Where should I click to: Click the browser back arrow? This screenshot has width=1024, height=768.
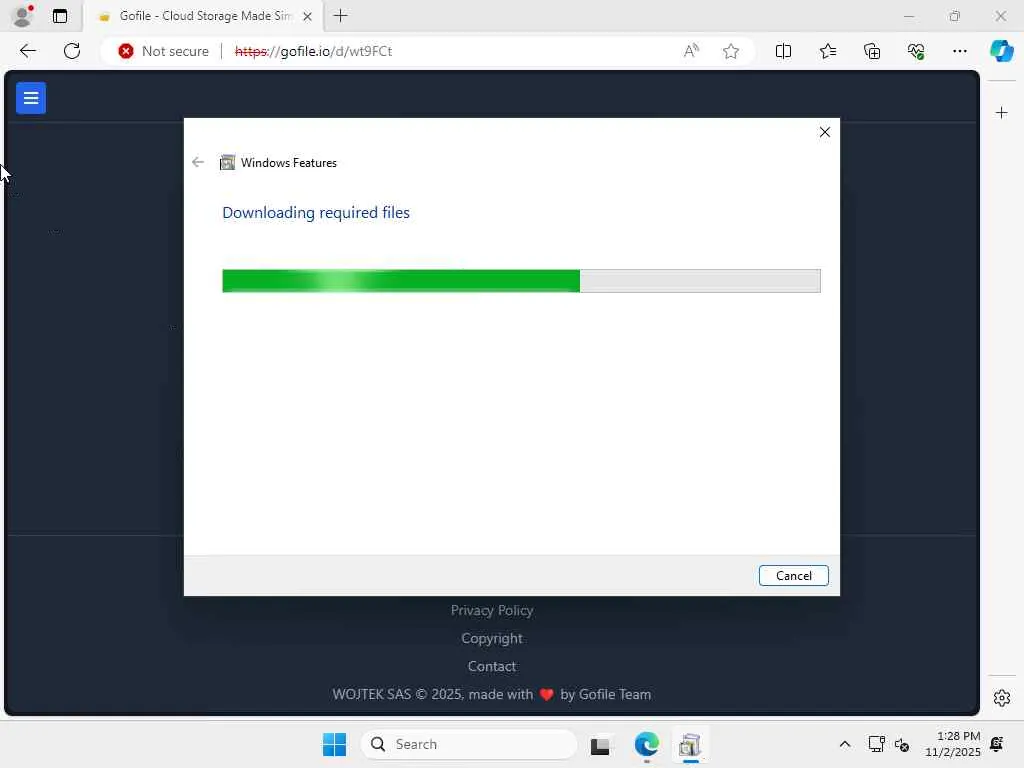(27, 51)
